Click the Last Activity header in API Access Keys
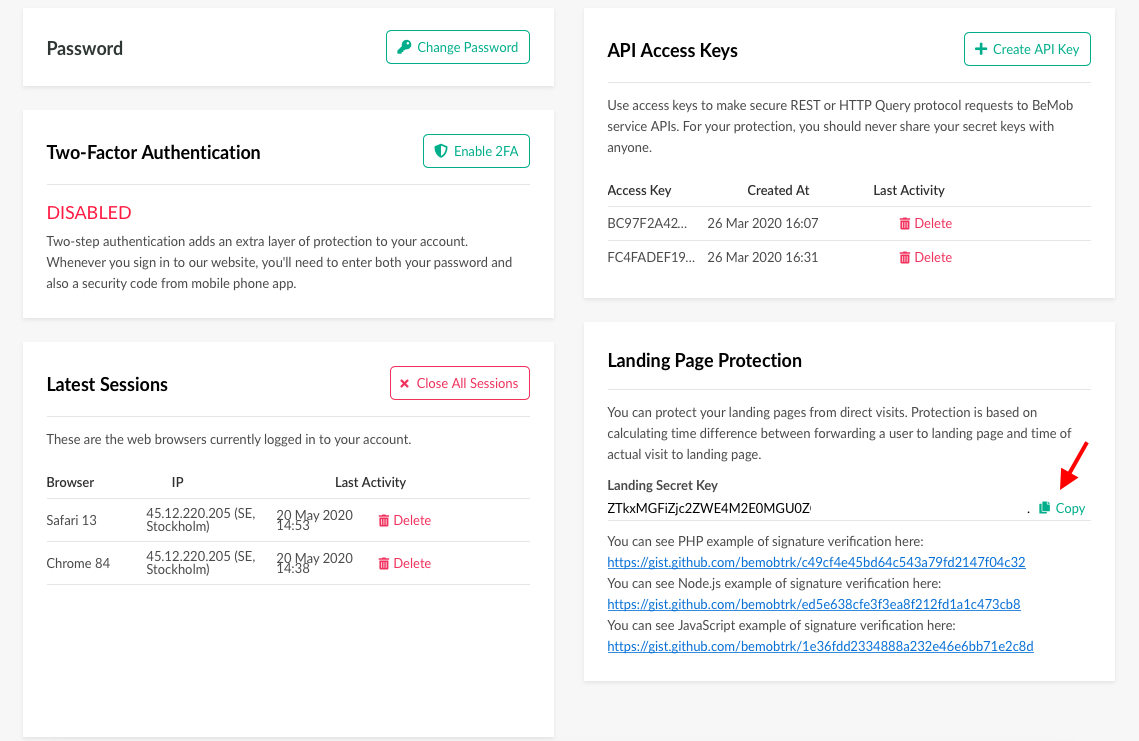The height and width of the screenshot is (741, 1139). (909, 190)
